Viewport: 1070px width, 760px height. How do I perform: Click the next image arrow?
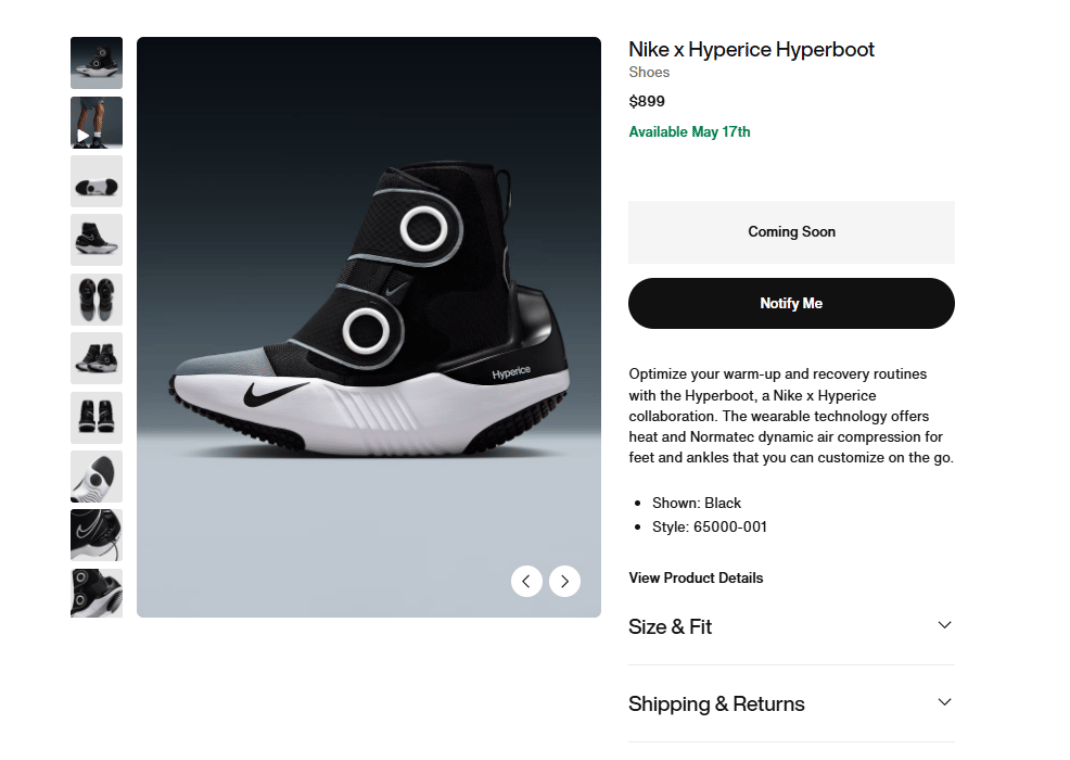click(565, 581)
